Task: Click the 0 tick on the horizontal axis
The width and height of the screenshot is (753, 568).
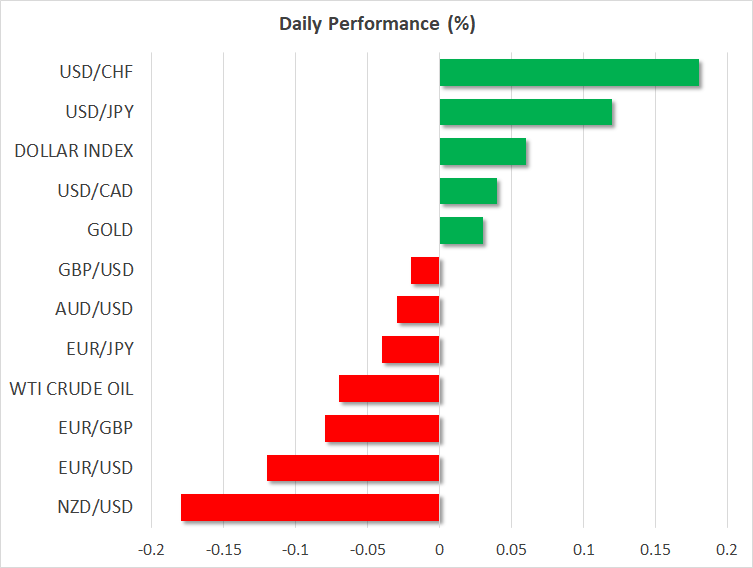Action: pyautogui.click(x=439, y=551)
